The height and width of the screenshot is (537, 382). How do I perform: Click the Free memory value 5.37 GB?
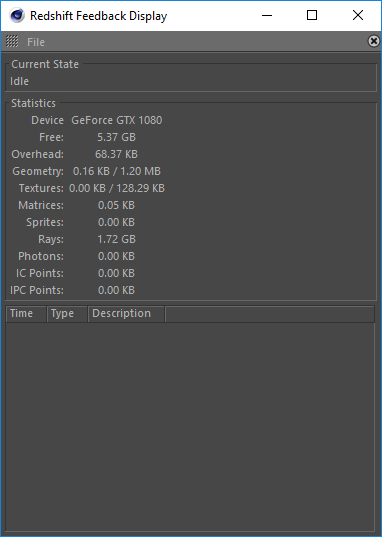tap(116, 137)
